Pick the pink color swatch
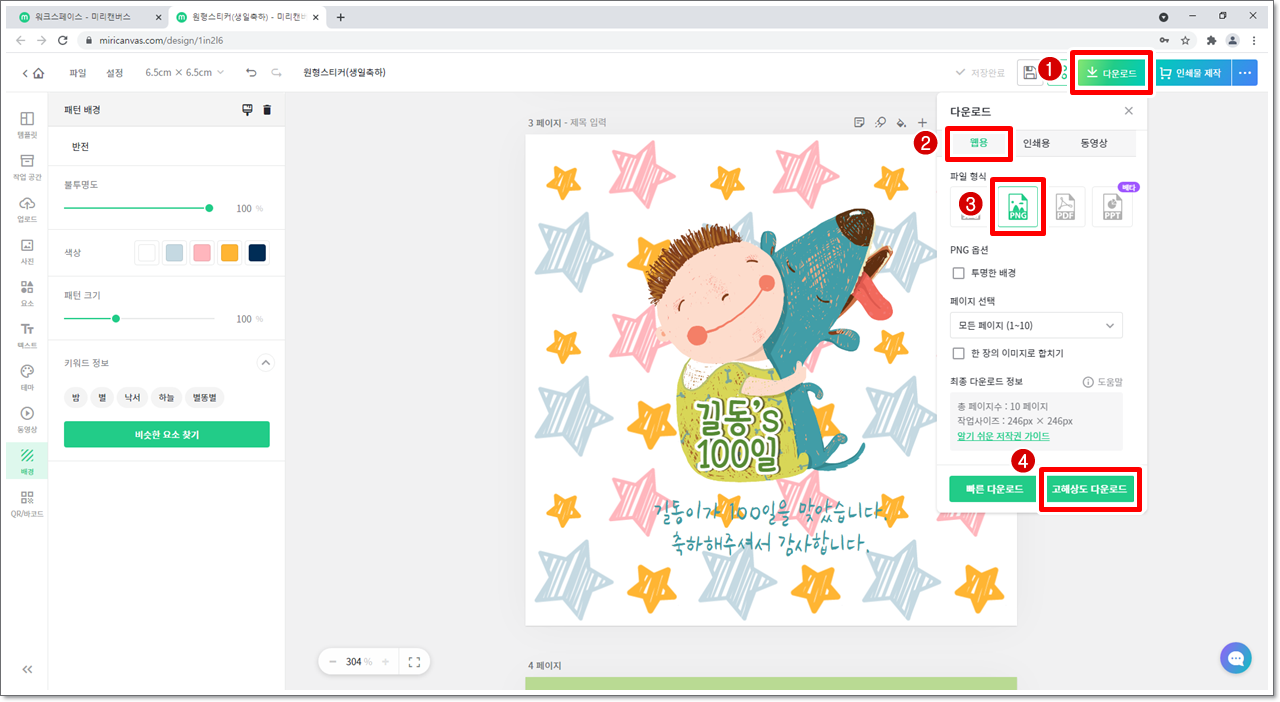Image resolution: width=1280 pixels, height=702 pixels. [202, 253]
